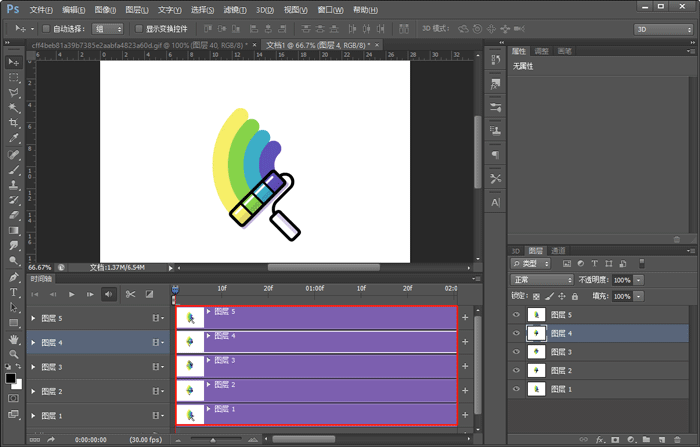Hide 图层 3 visibility eye
Viewport: 700px width, 447px height.
coord(517,352)
